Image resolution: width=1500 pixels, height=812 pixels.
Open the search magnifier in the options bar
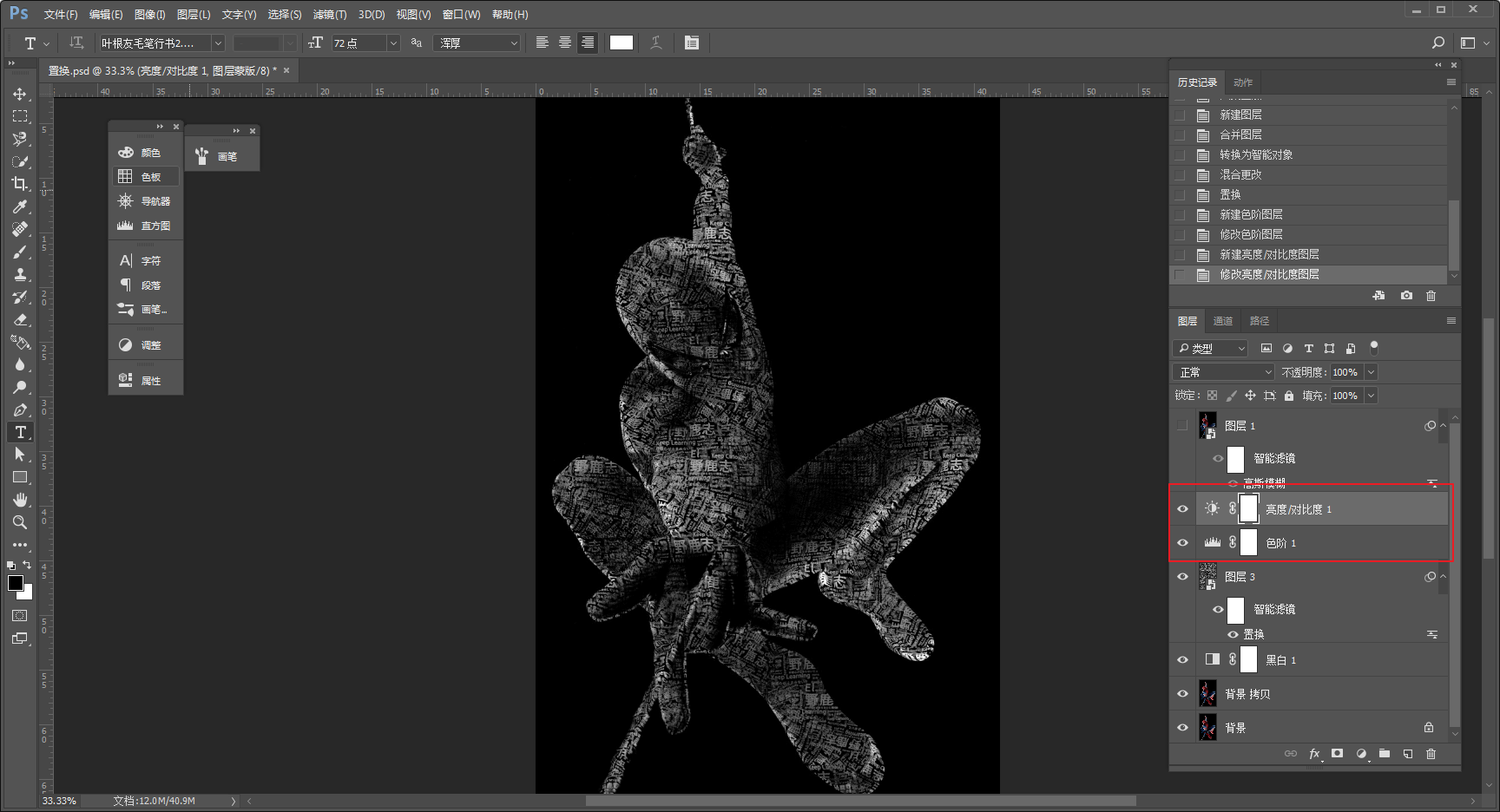coord(1438,43)
